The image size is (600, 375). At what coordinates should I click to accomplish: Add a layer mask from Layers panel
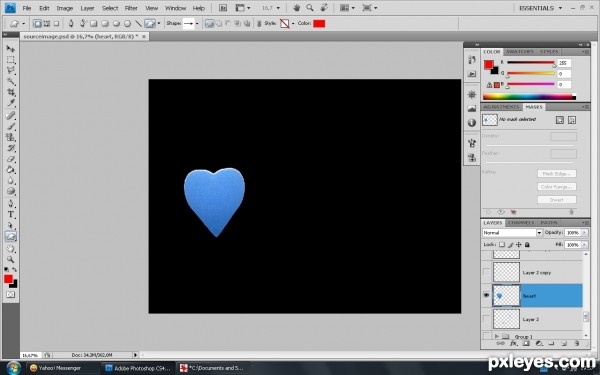pos(526,344)
